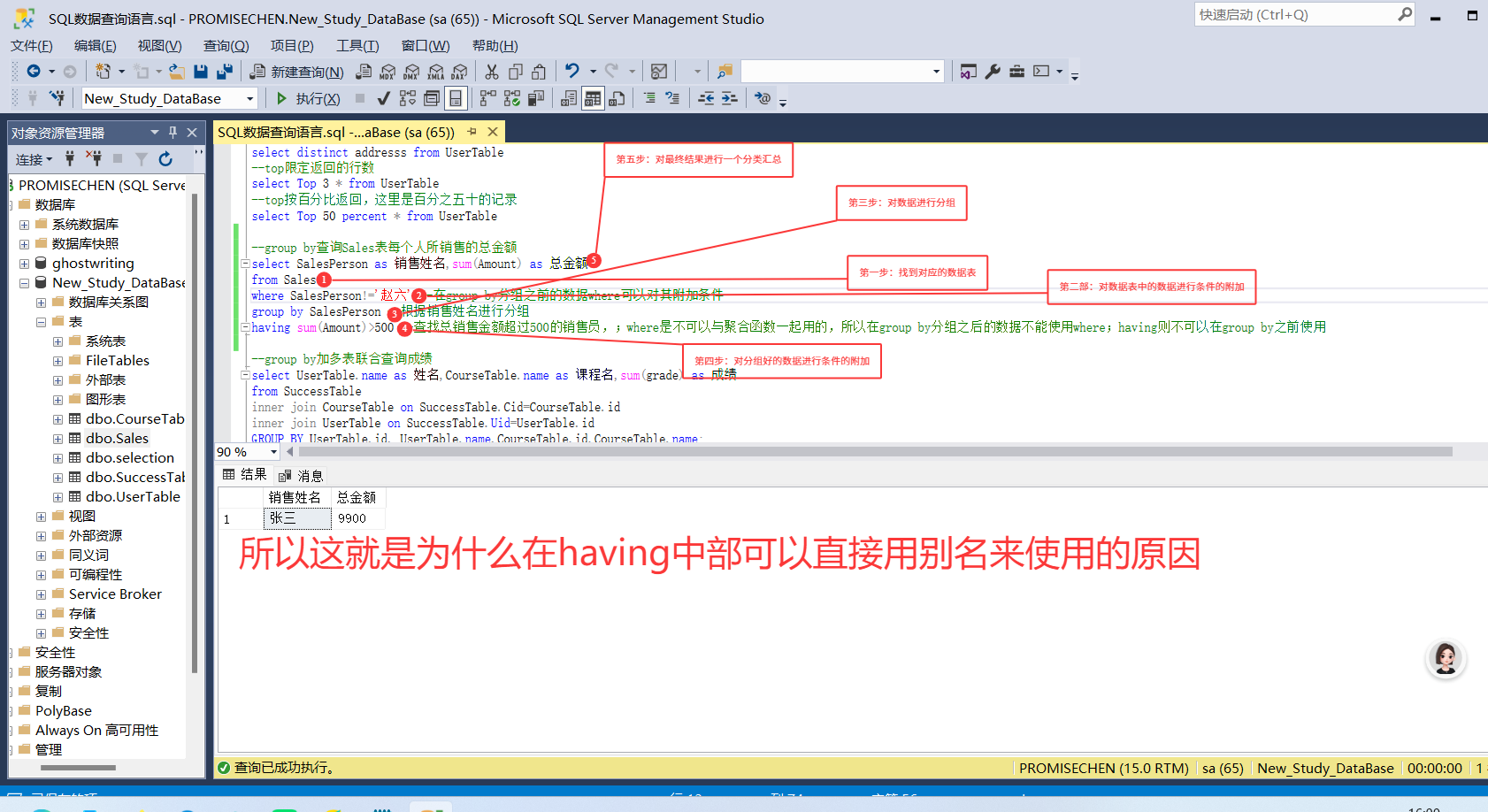
Task: Select the FileTables folder
Action: point(117,361)
